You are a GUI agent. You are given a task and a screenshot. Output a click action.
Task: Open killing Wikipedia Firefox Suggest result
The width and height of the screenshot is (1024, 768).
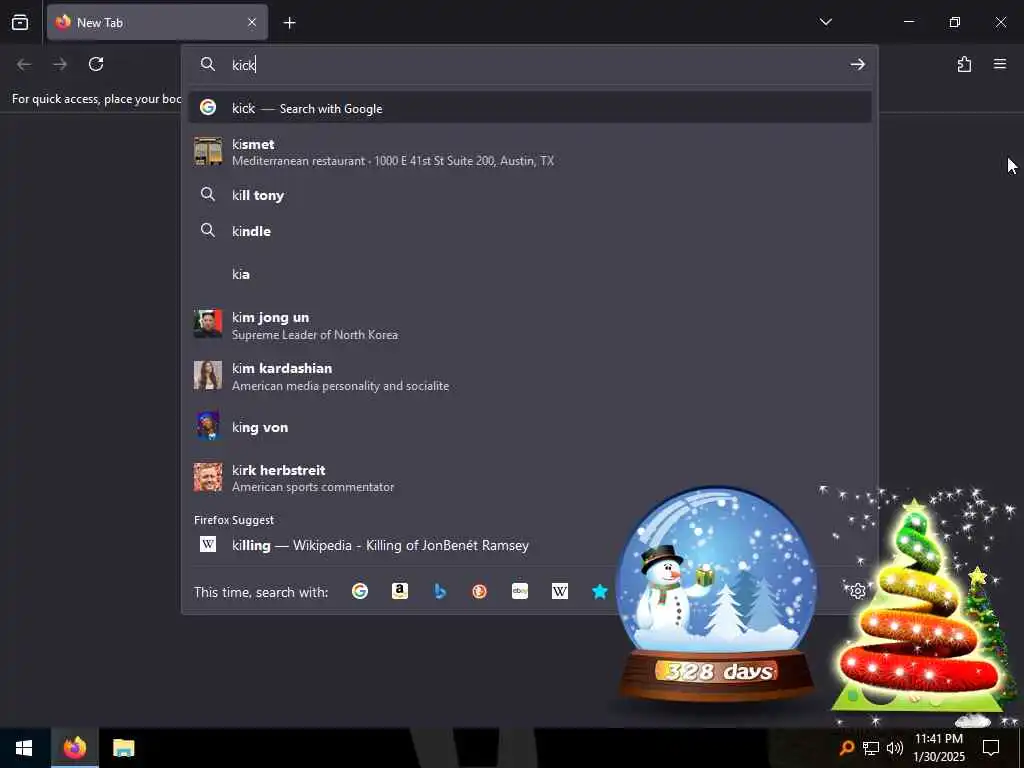(x=530, y=545)
